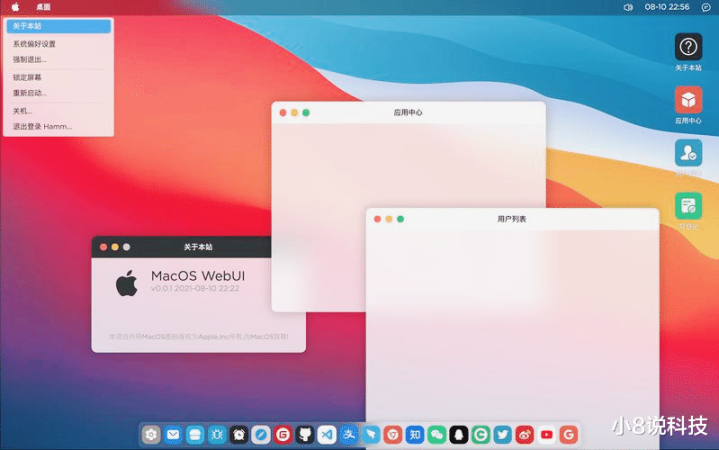Open the 关于本站 question-mark desktop icon

tap(688, 47)
